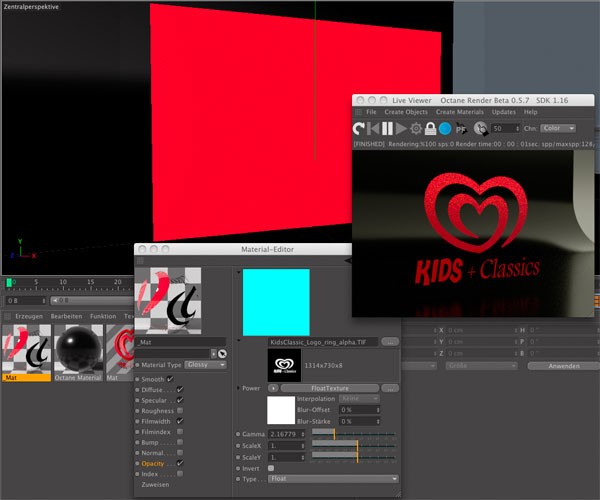Open the Größe dropdown in coordinates panel

(481, 366)
